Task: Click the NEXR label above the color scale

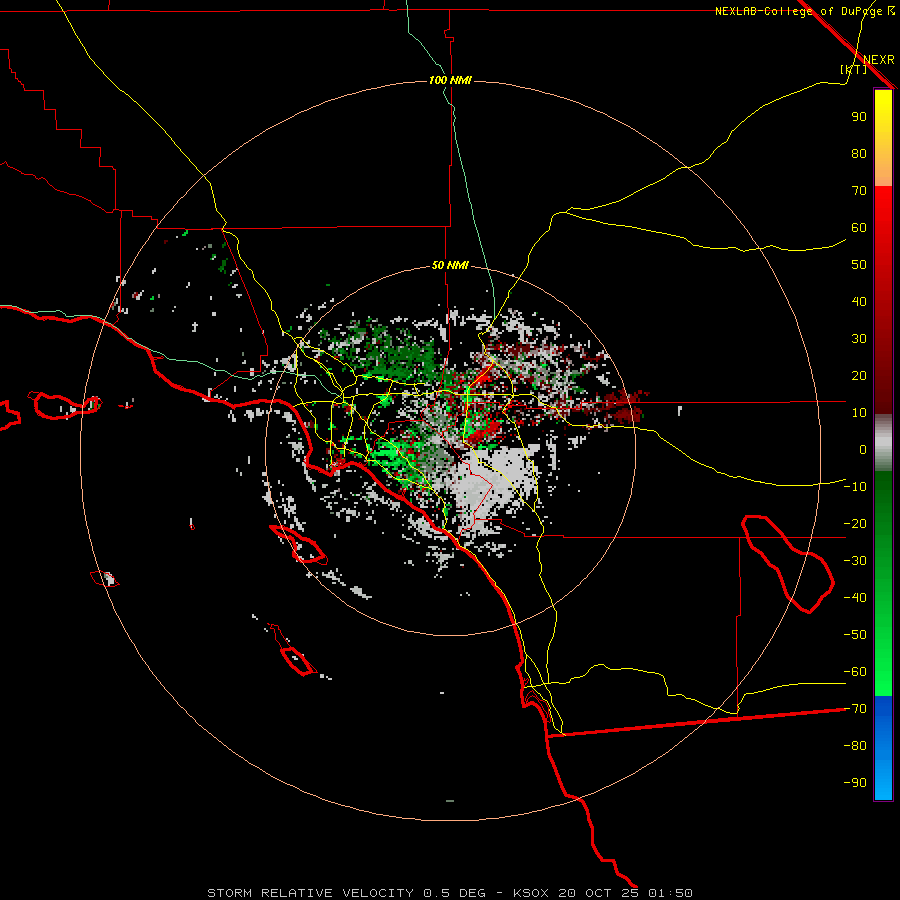Action: 879,60
